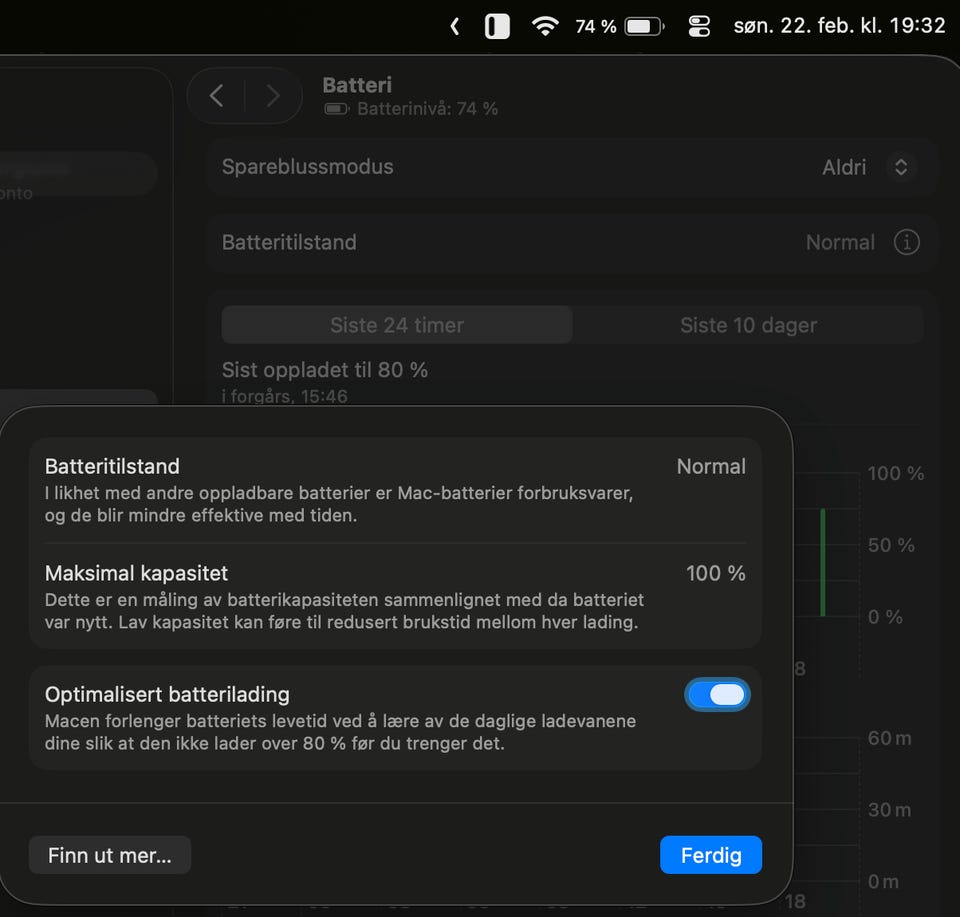Screen dimensions: 960x917
Task: Click the Finn ut mer… button
Action: [x=110, y=855]
